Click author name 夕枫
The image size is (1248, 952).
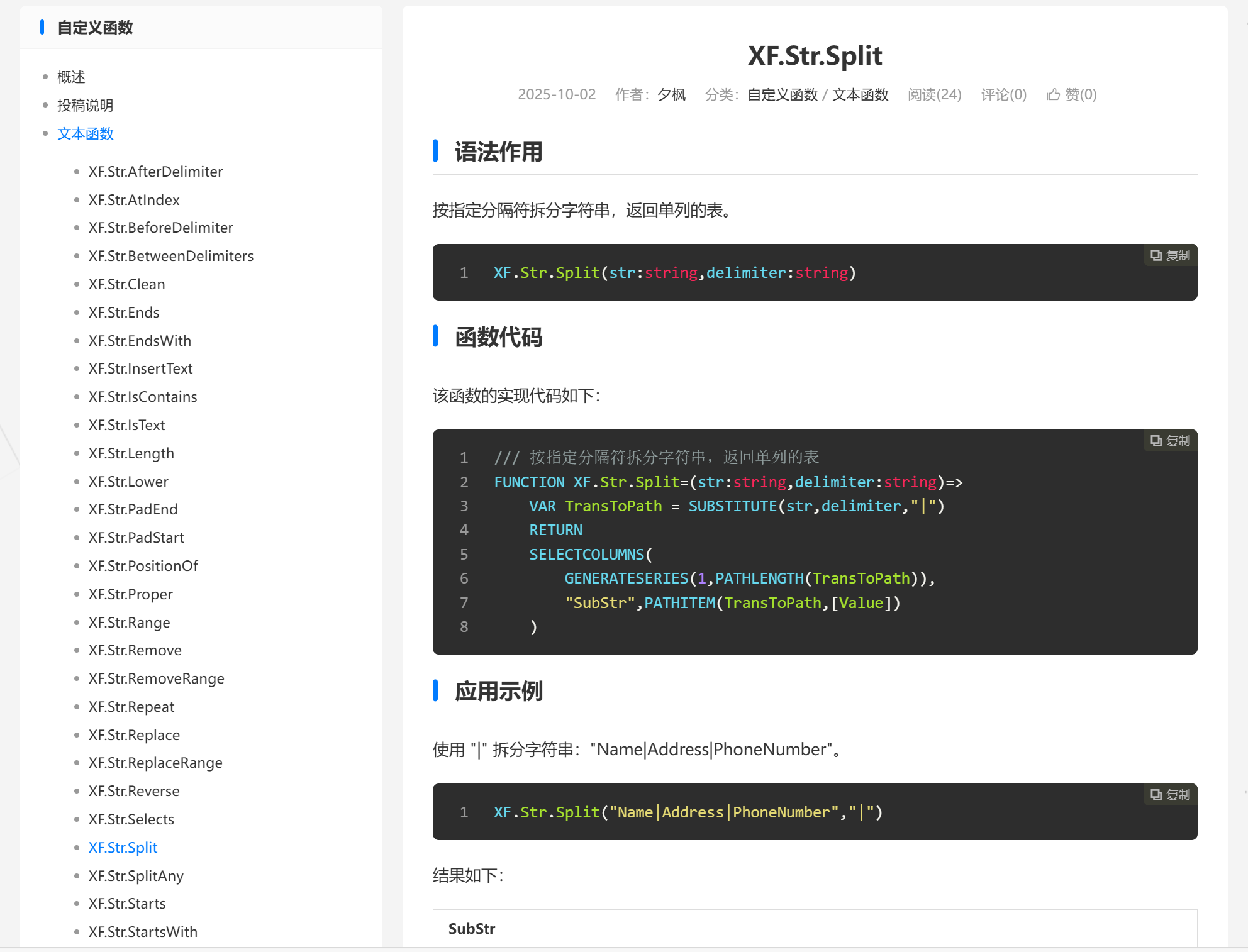tap(671, 94)
